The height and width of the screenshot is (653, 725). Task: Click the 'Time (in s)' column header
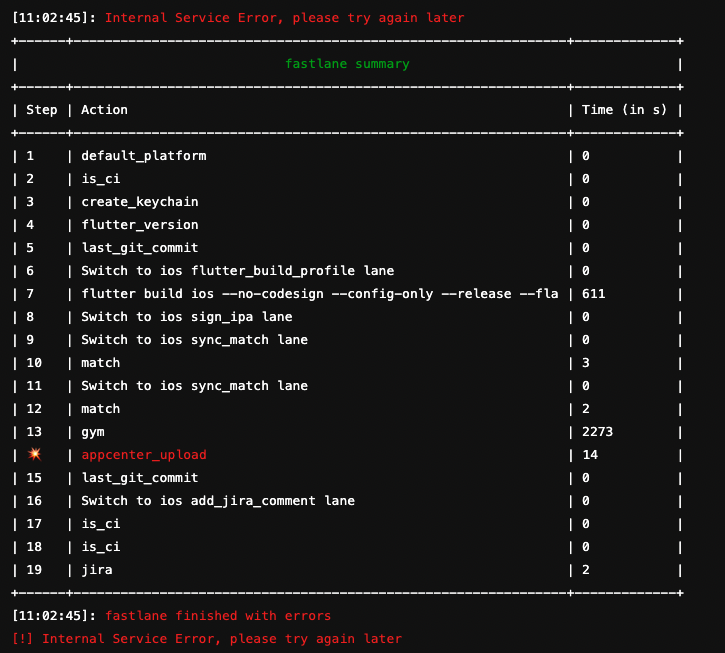pyautogui.click(x=624, y=110)
